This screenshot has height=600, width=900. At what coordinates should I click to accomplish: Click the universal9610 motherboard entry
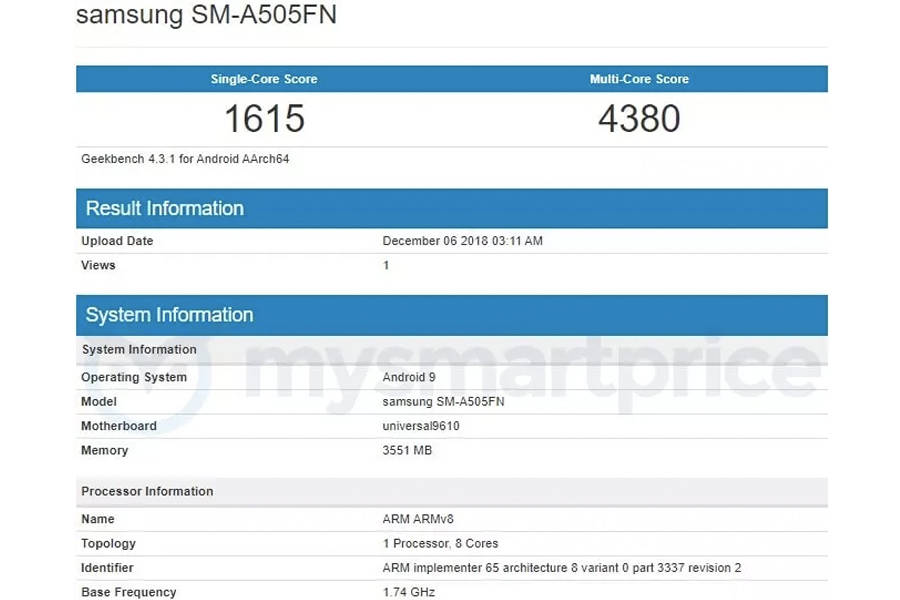pos(423,425)
